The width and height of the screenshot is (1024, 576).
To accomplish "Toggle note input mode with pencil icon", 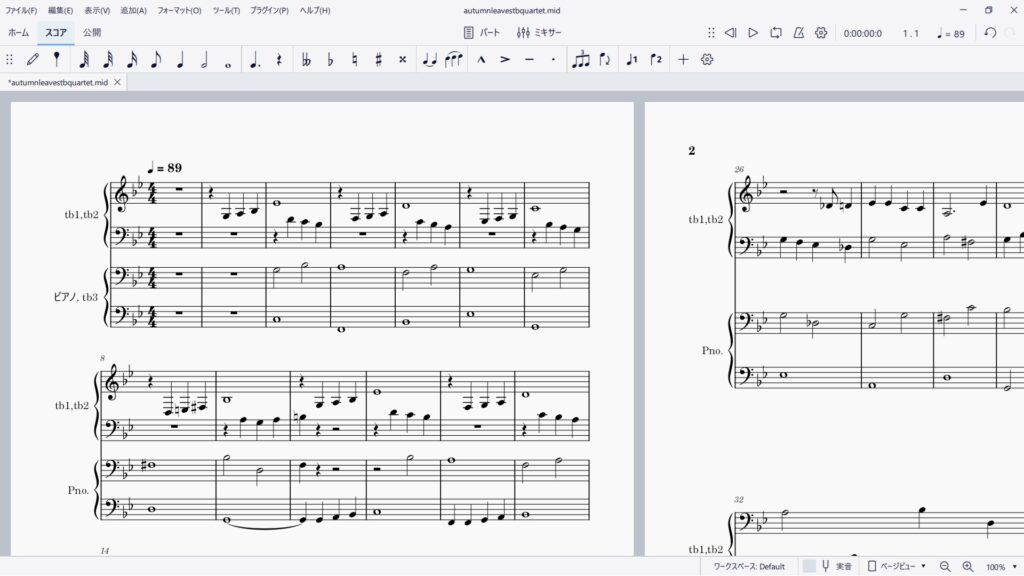I will pyautogui.click(x=33, y=60).
